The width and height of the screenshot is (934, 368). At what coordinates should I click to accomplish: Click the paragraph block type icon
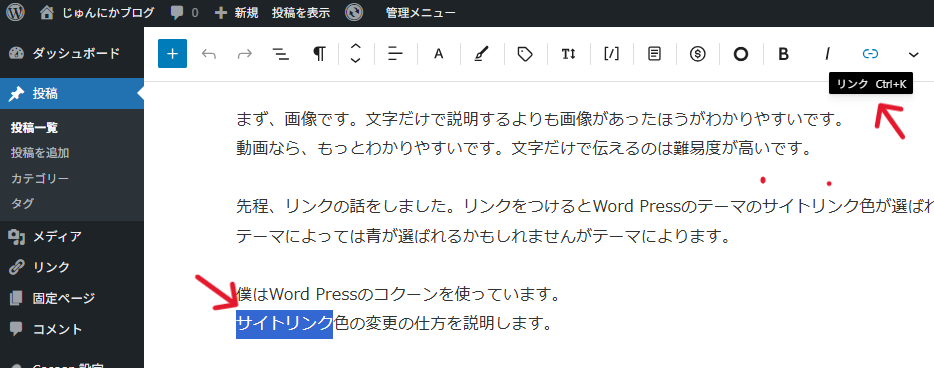coord(319,54)
